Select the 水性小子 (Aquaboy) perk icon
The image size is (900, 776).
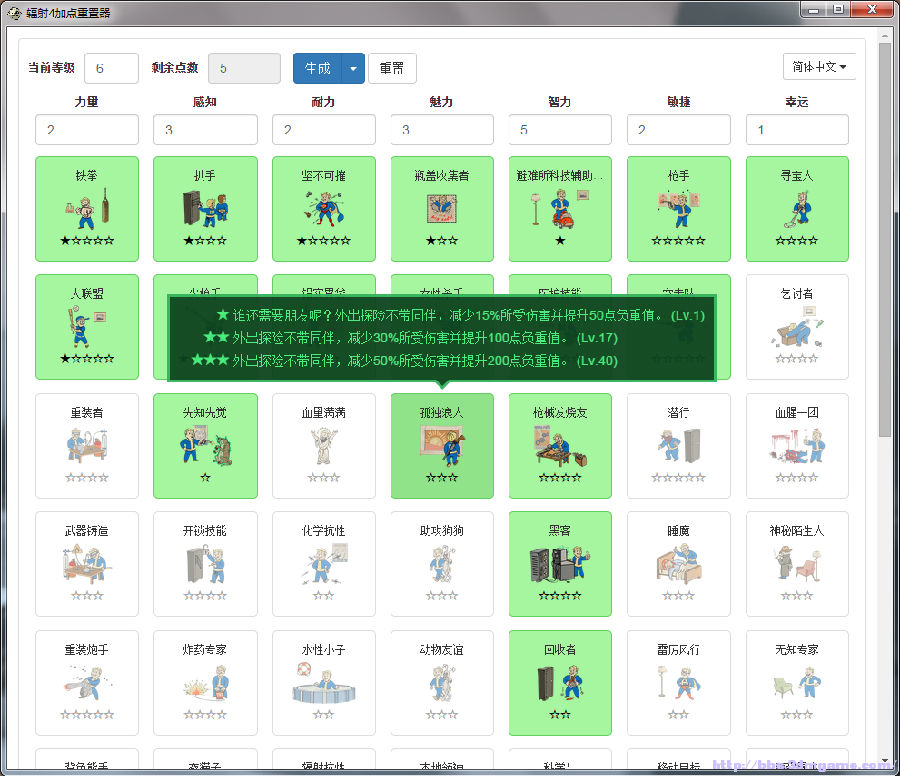pos(323,682)
